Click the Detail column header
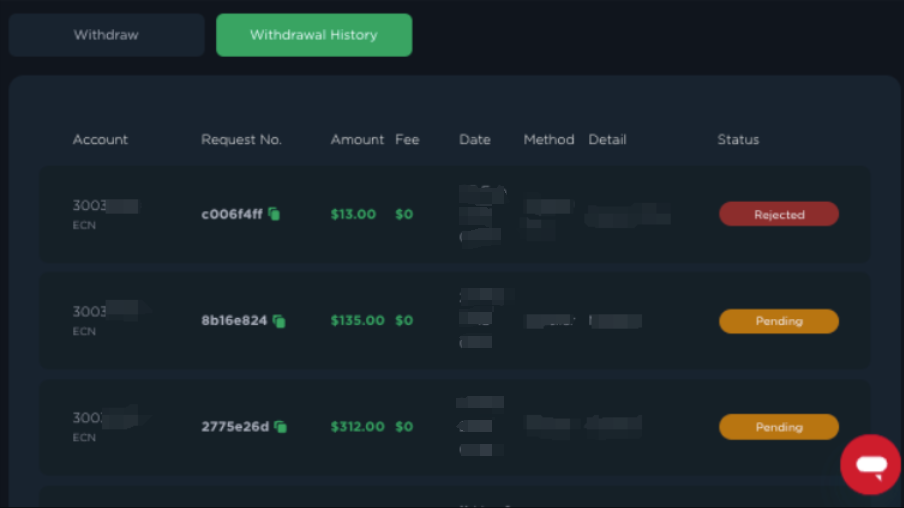 coord(607,140)
